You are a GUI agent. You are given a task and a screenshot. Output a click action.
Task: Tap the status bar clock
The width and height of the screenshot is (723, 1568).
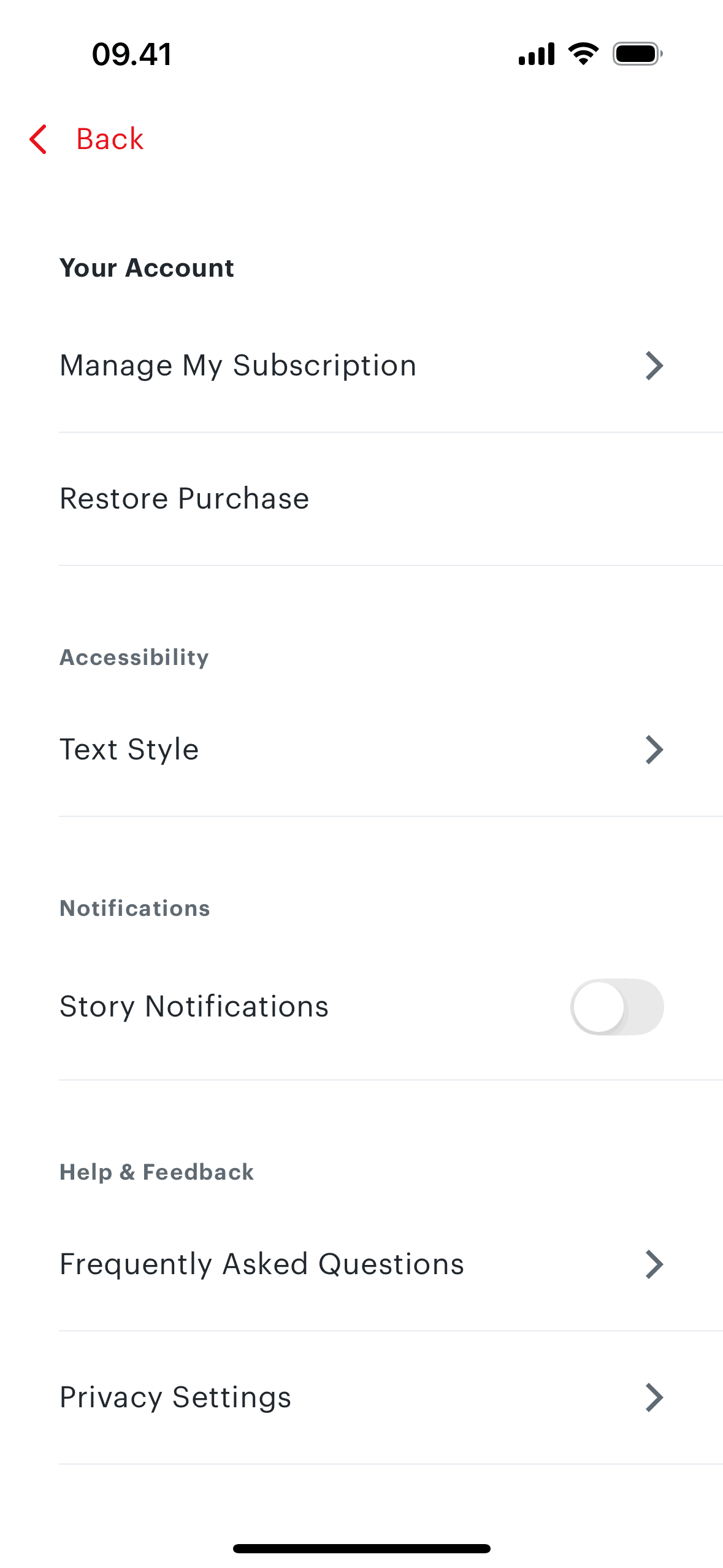point(132,54)
